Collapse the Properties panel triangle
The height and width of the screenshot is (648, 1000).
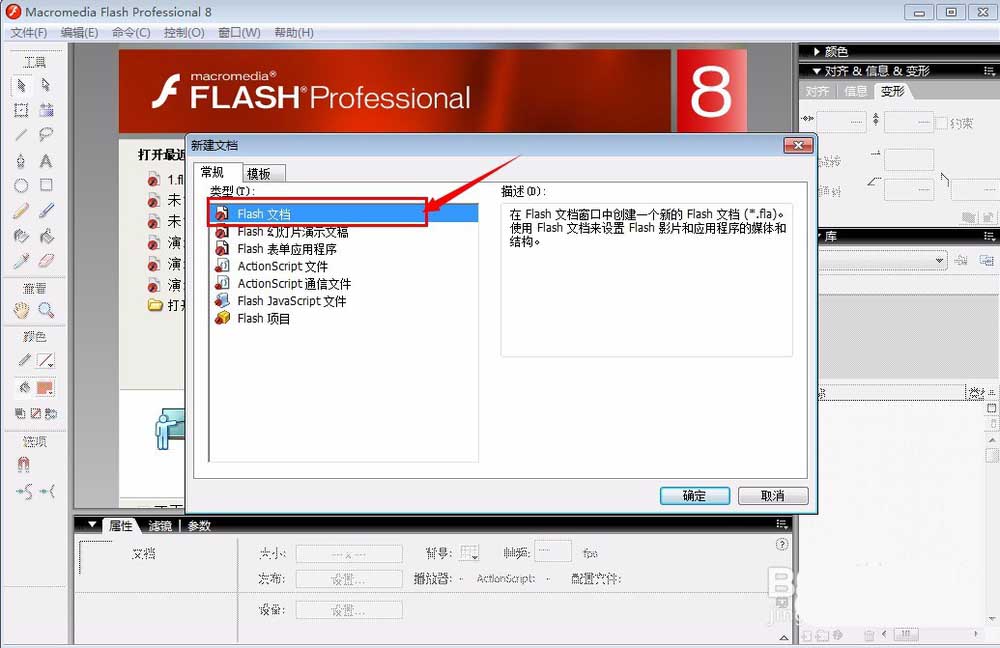click(x=92, y=525)
